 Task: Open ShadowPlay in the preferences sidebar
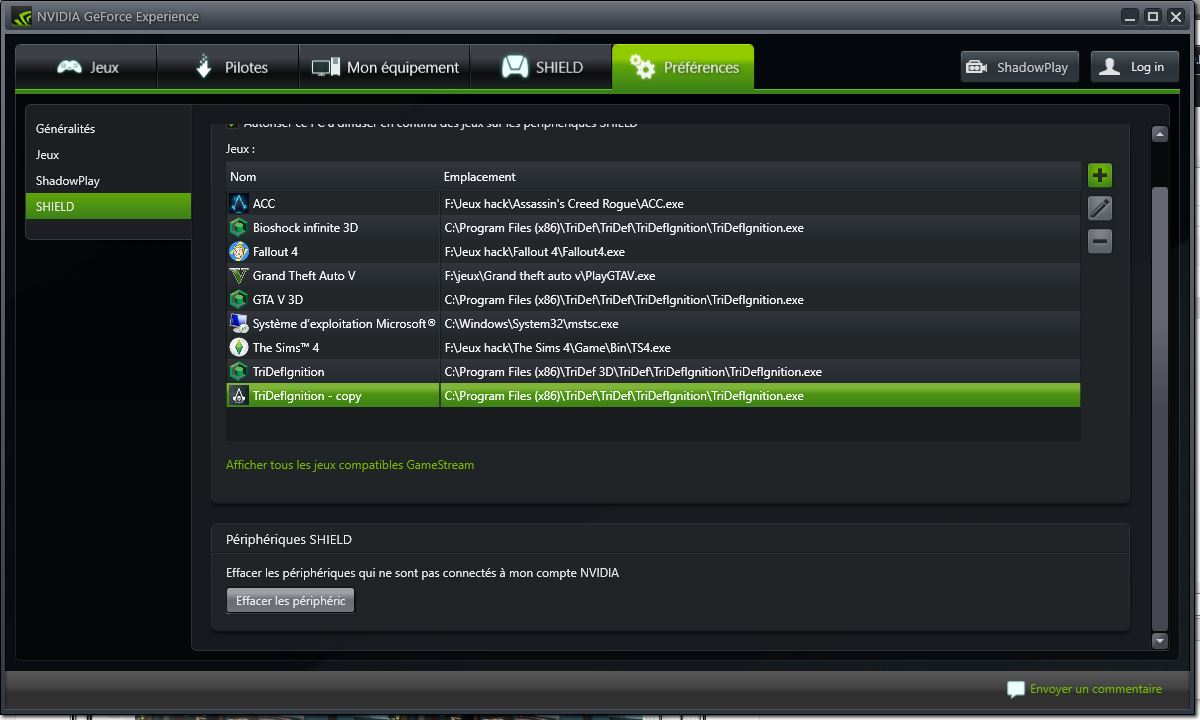pos(68,181)
